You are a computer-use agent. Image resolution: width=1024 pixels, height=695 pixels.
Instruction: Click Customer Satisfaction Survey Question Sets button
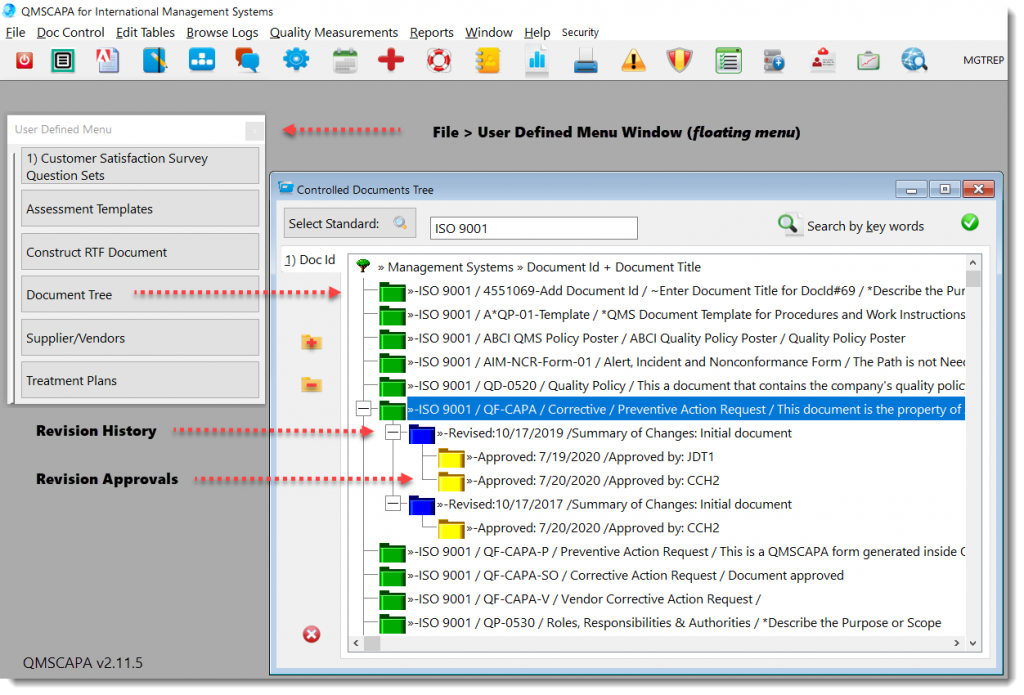(x=140, y=166)
